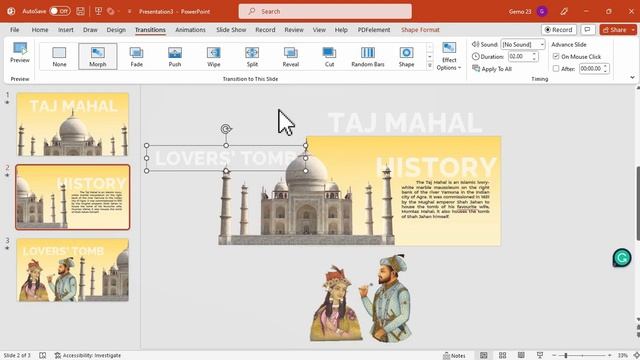This screenshot has width=640, height=360.
Task: Expand the transitions gallery More arrow
Action: click(x=429, y=66)
